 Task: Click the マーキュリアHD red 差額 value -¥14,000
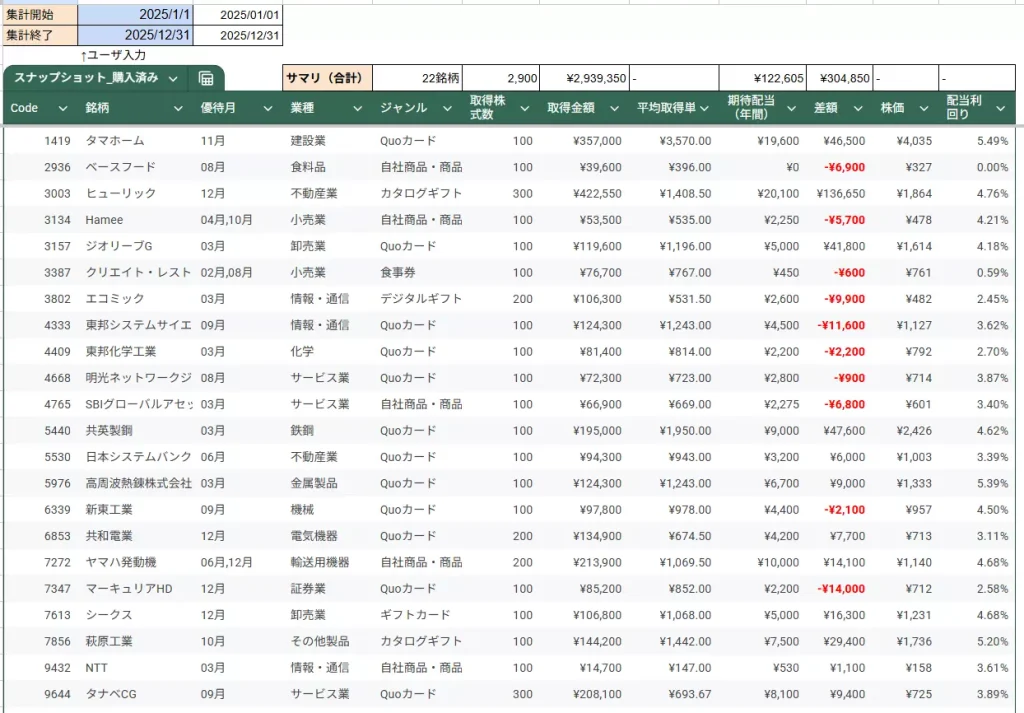(841, 588)
